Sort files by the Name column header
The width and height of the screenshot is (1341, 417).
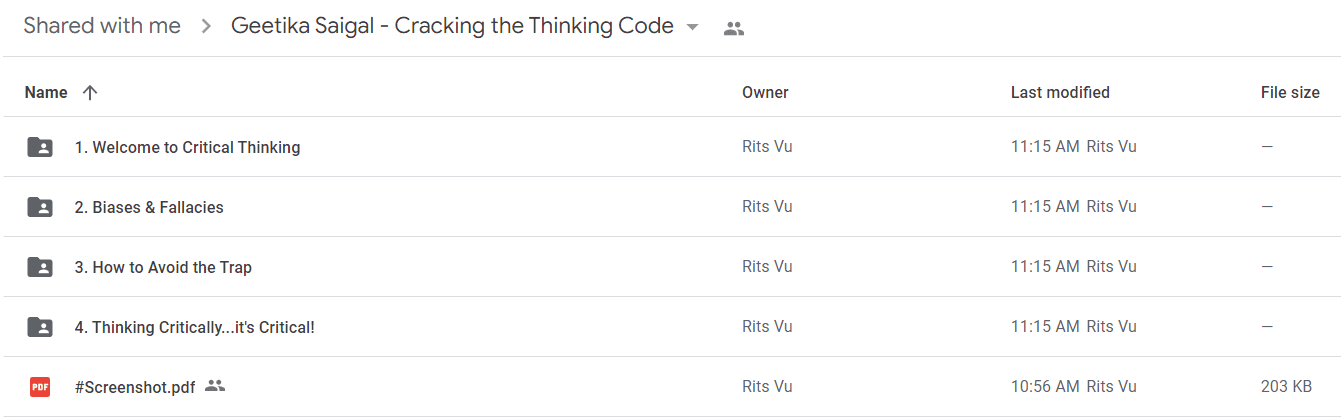click(46, 92)
